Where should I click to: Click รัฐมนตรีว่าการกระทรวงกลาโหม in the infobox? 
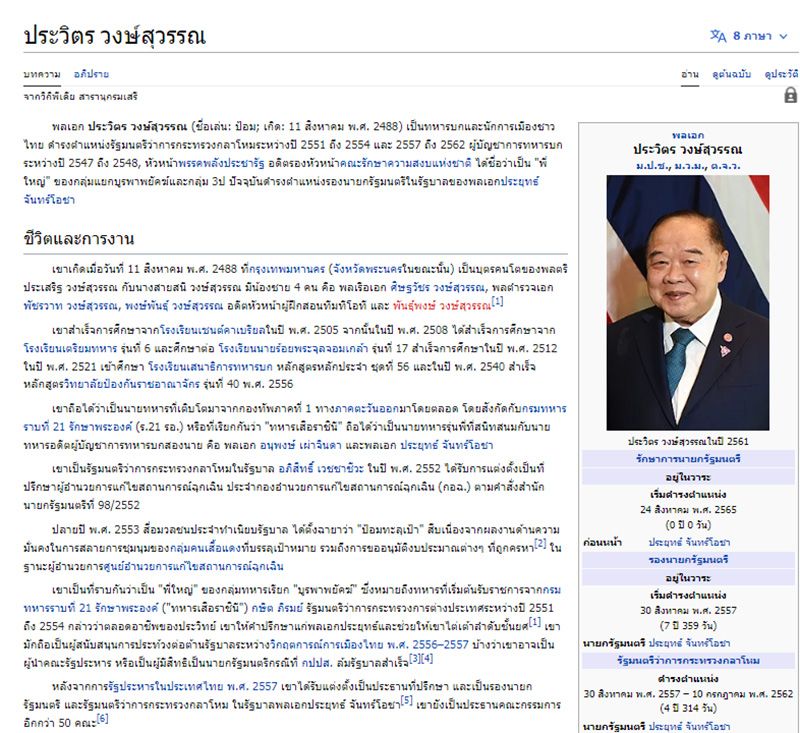pyautogui.click(x=687, y=660)
